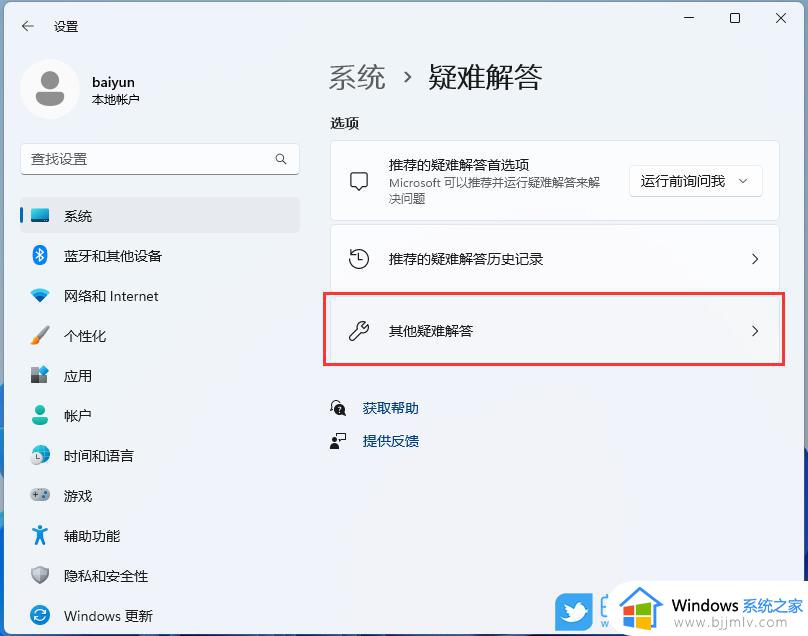Open 隐私和安全性 settings
Screen dimensions: 808x636
pyautogui.click(x=160, y=575)
